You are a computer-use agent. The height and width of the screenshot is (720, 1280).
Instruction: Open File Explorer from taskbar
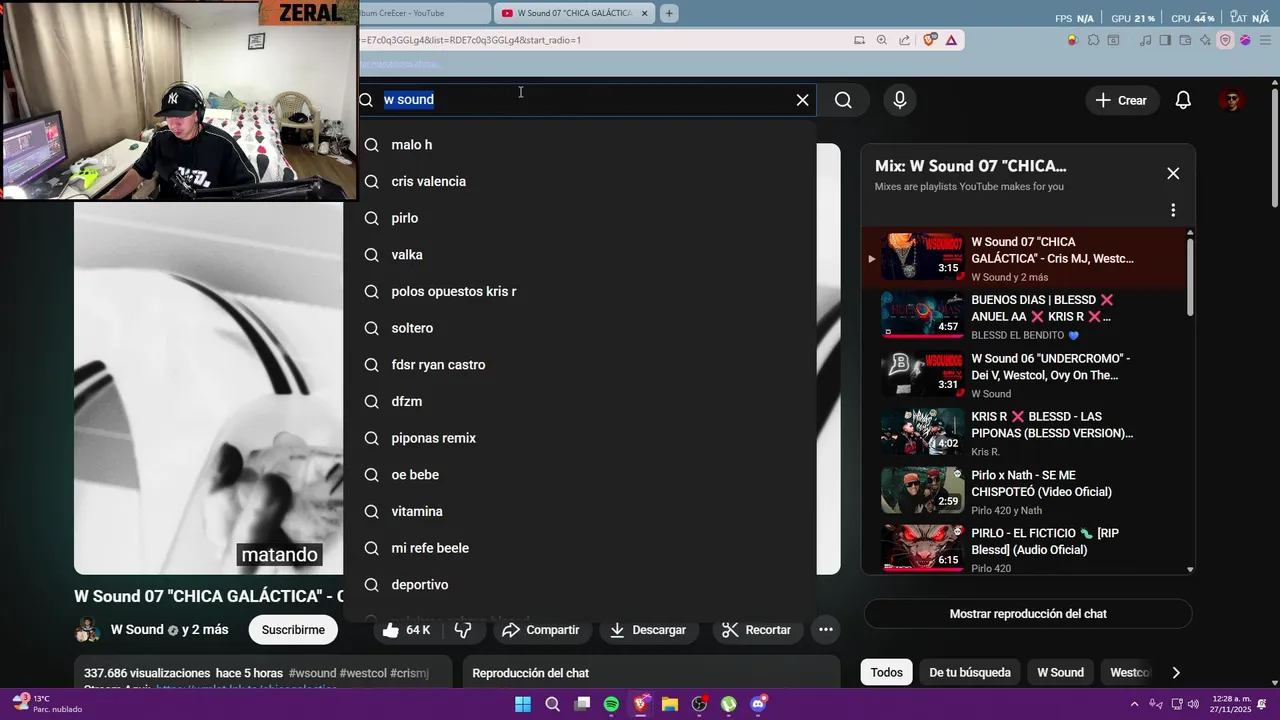670,704
